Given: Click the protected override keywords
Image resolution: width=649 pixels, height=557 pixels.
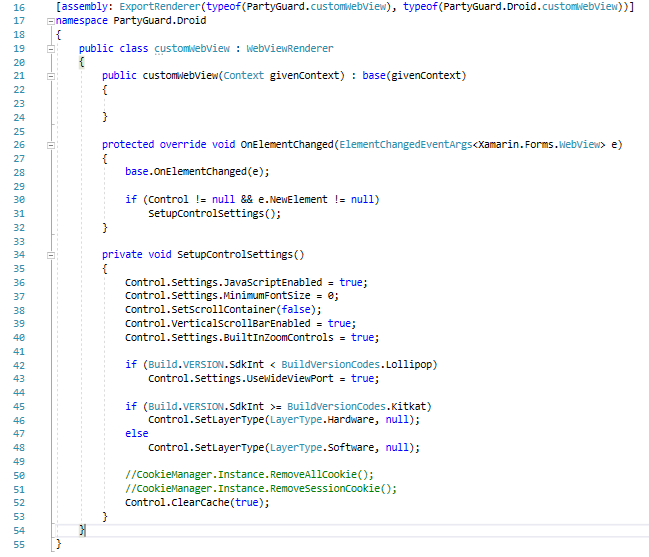Looking at the screenshot, I should 154,144.
